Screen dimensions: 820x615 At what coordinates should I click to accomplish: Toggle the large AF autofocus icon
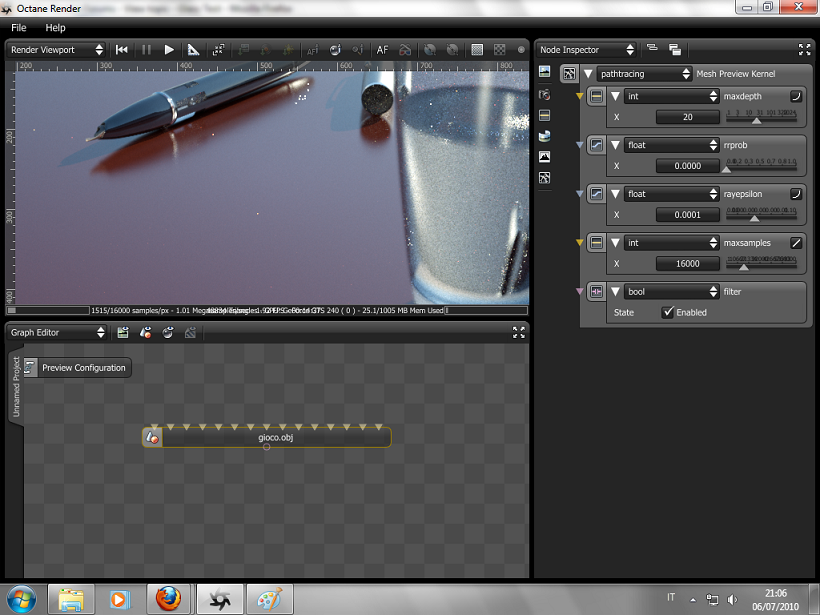click(382, 50)
